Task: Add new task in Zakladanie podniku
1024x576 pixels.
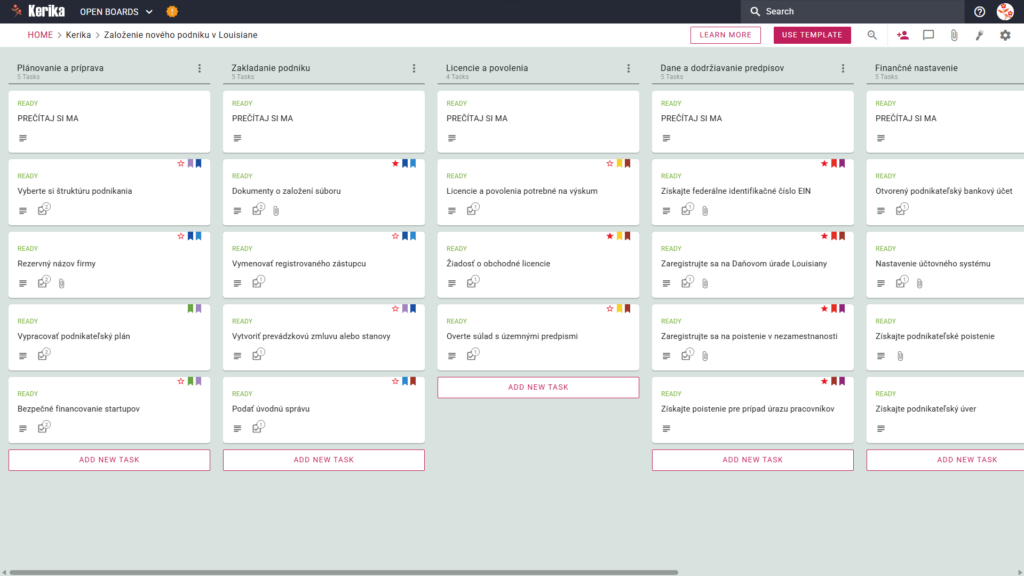Action: tap(324, 460)
